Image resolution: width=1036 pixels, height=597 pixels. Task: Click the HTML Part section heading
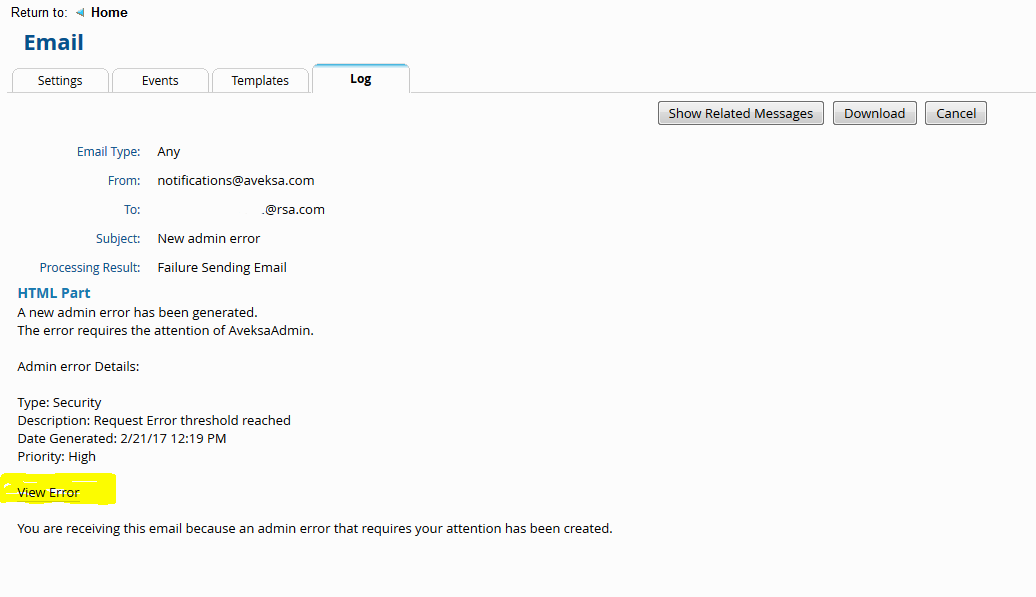54,293
